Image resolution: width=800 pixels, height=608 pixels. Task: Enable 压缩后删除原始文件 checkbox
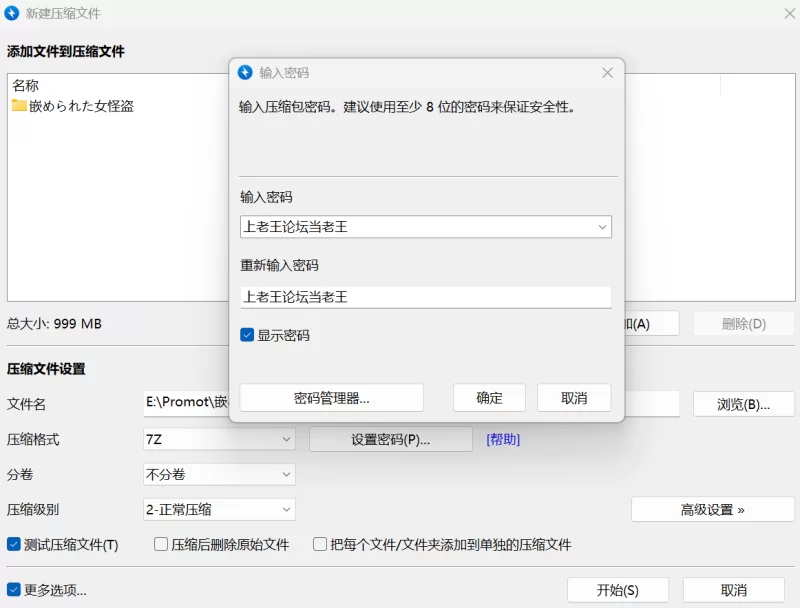click(161, 544)
